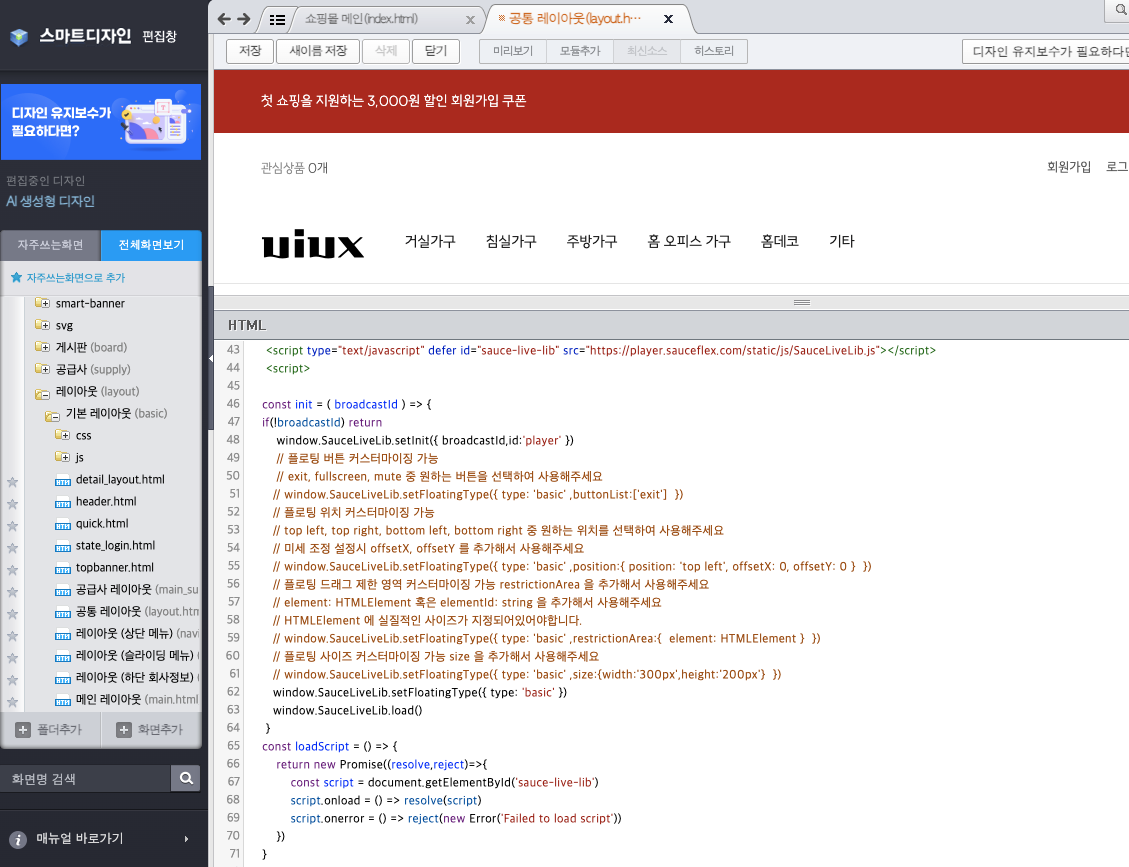
Task: Click 최신소스 in toolbar
Action: 647,51
